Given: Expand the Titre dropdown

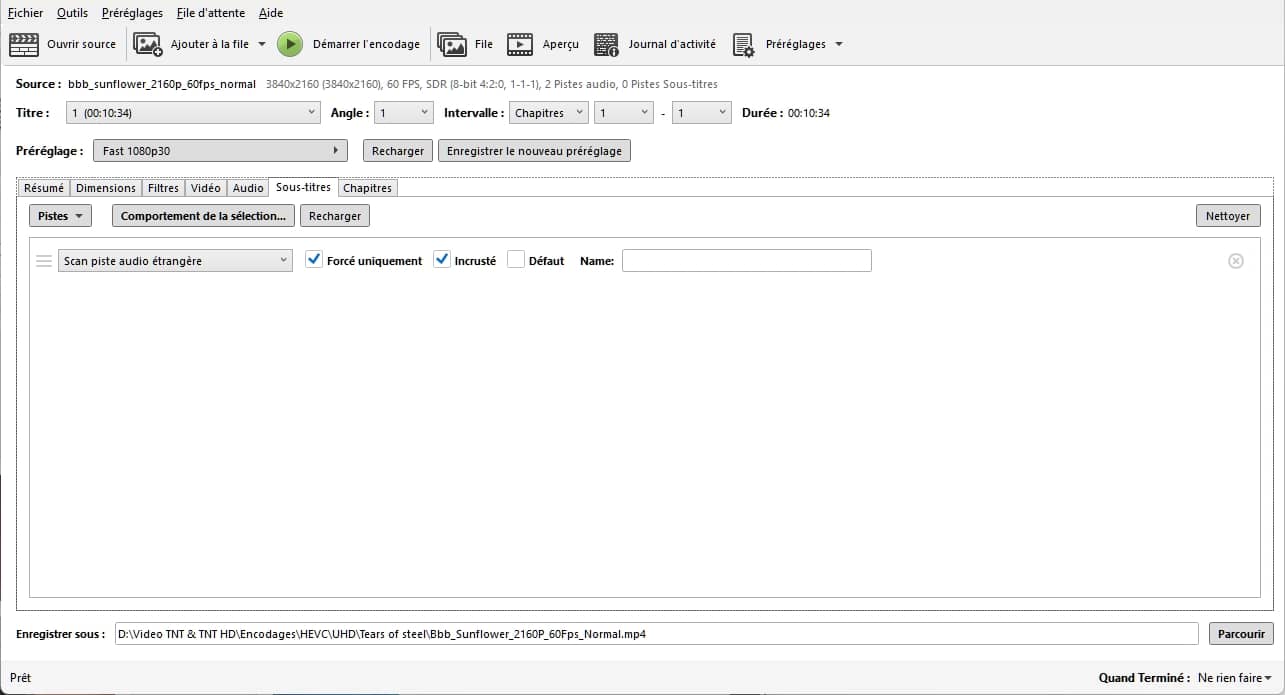Looking at the screenshot, I should pos(193,113).
